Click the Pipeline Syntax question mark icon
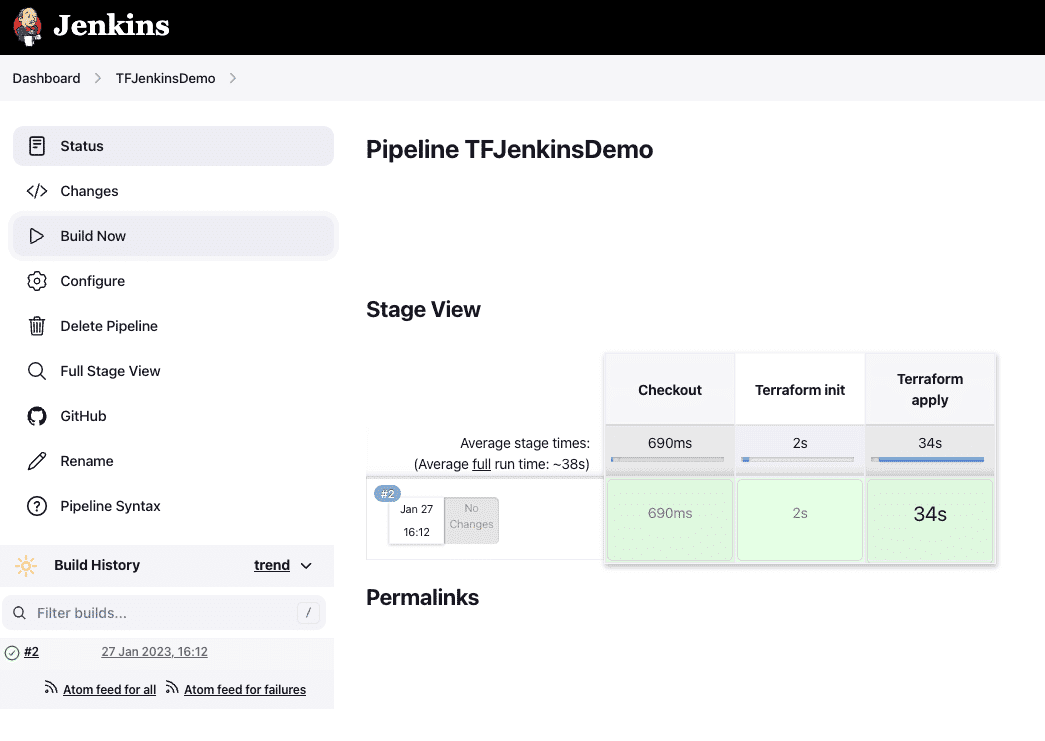 click(37, 506)
